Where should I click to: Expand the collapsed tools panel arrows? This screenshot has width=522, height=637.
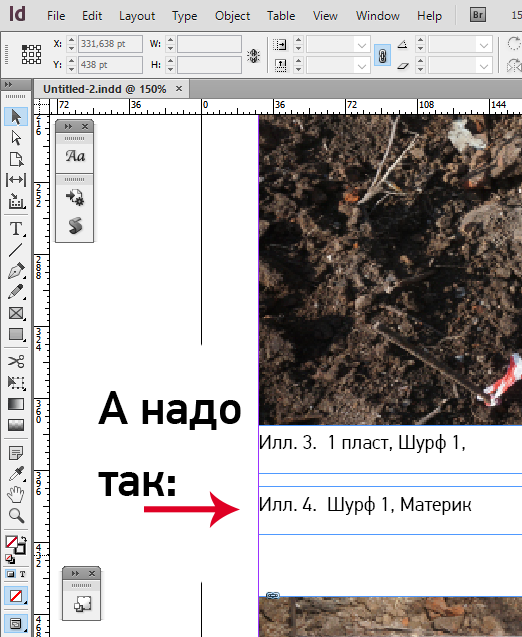pyautogui.click(x=8, y=84)
